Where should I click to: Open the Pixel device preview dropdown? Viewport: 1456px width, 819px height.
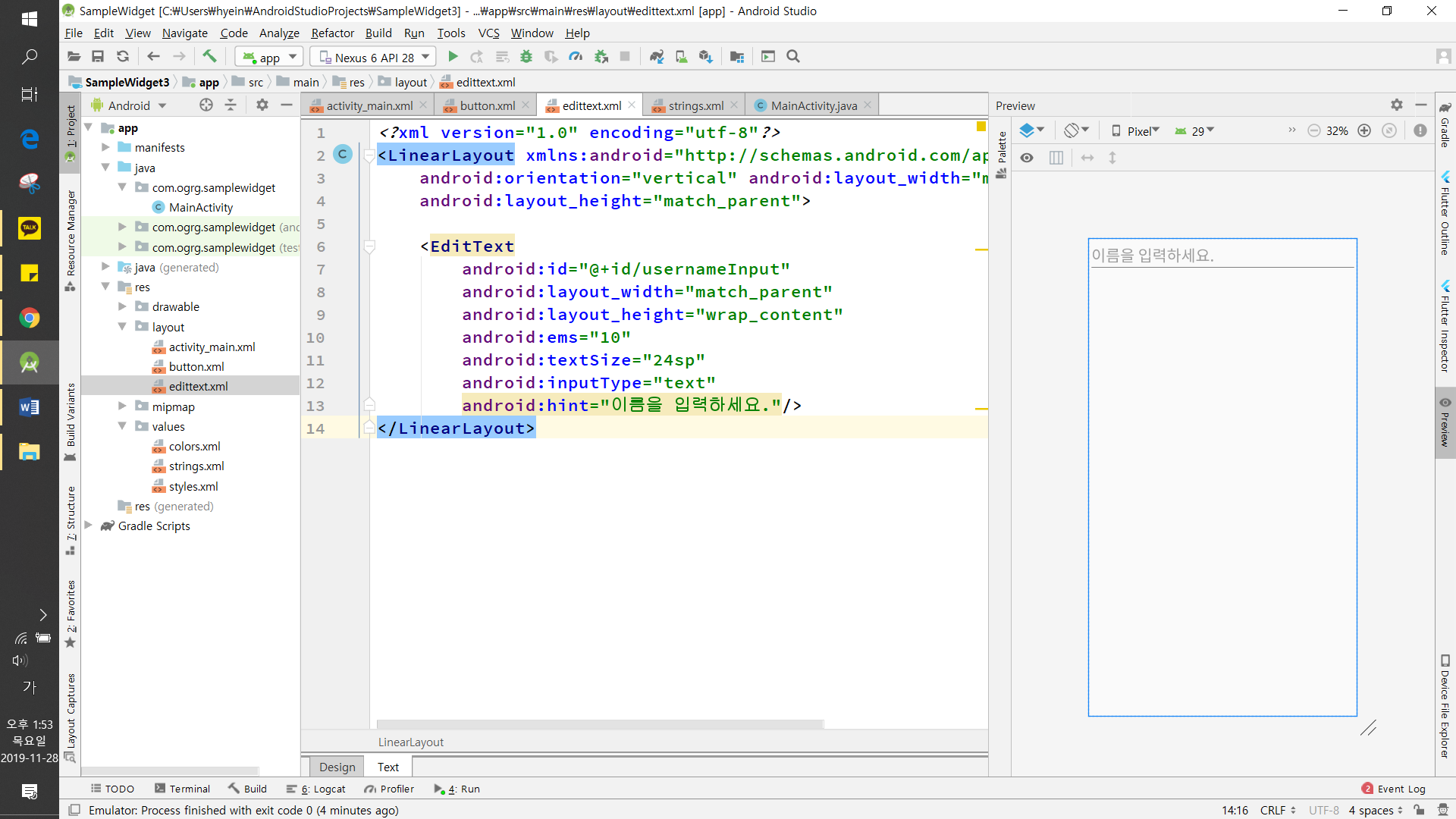pos(1135,130)
